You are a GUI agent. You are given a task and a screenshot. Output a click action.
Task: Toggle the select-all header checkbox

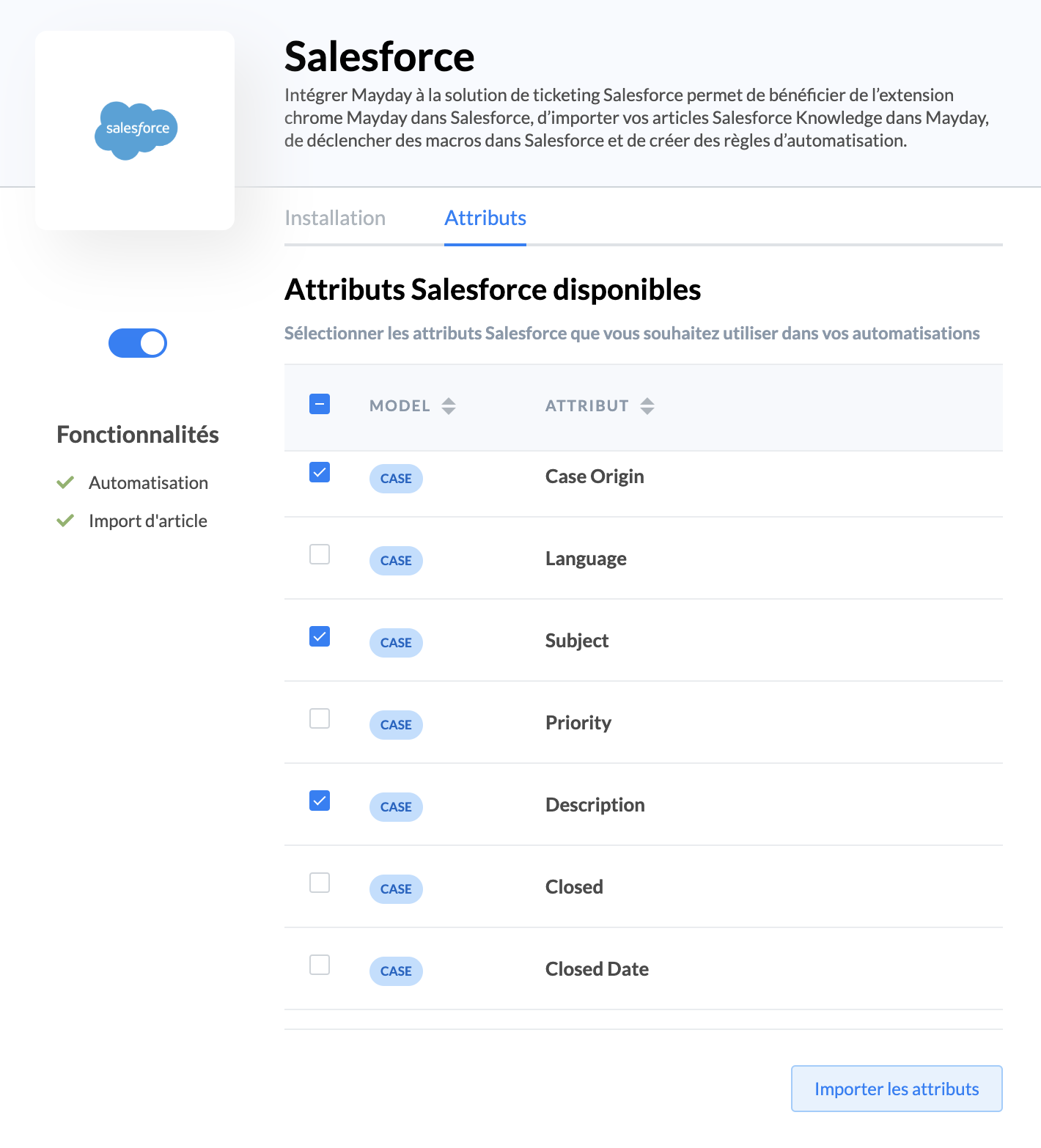pos(320,404)
